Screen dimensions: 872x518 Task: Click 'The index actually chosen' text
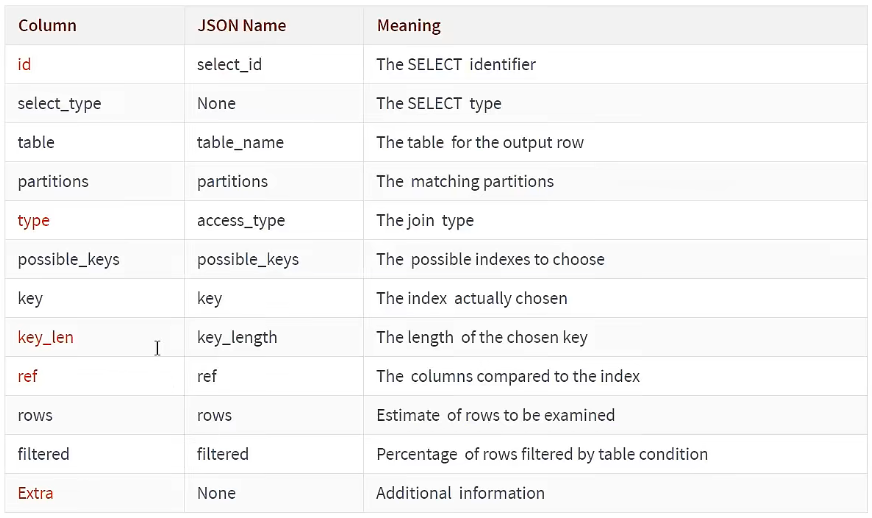pos(471,298)
